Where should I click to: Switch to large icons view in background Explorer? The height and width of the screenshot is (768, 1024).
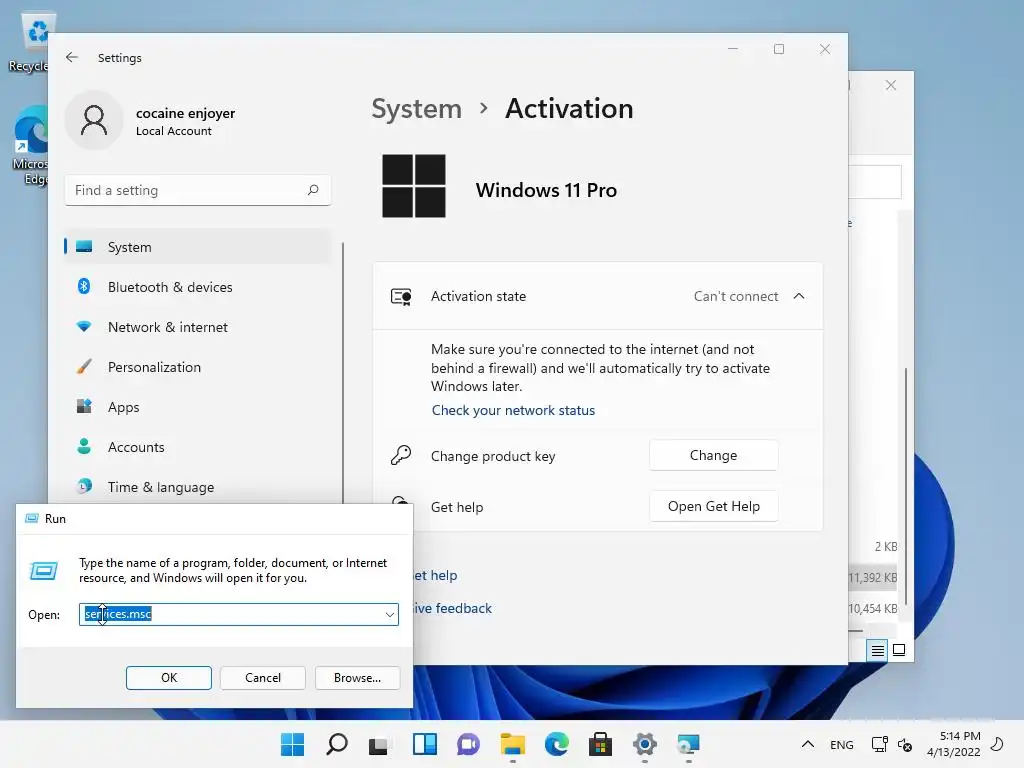click(x=899, y=650)
